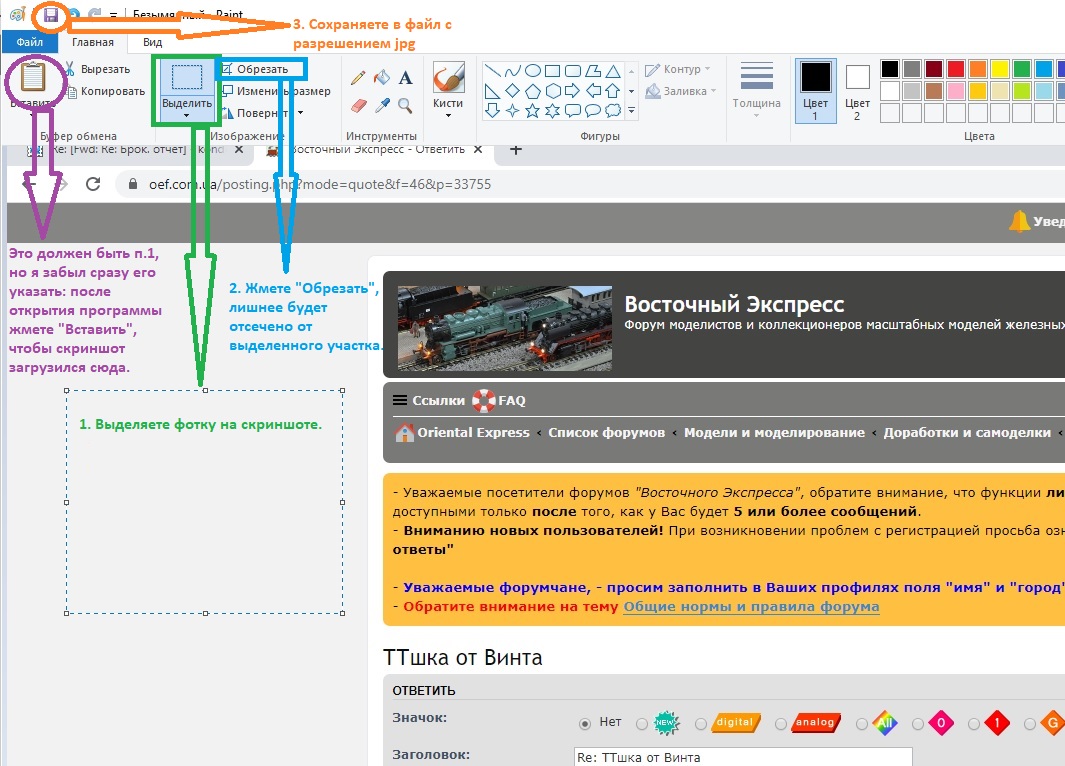Select the Rectangular selection tool icon
The width and height of the screenshot is (1065, 766).
pyautogui.click(x=187, y=77)
